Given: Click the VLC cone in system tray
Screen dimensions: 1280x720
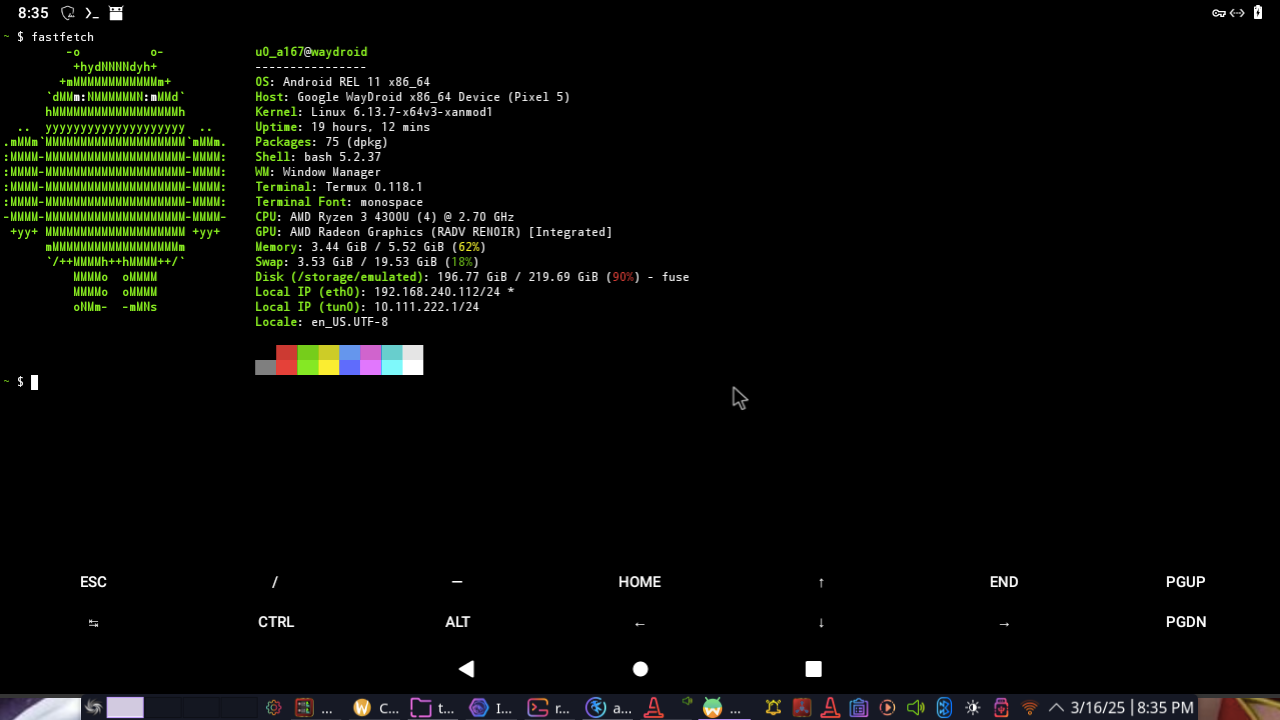Looking at the screenshot, I should pos(830,708).
